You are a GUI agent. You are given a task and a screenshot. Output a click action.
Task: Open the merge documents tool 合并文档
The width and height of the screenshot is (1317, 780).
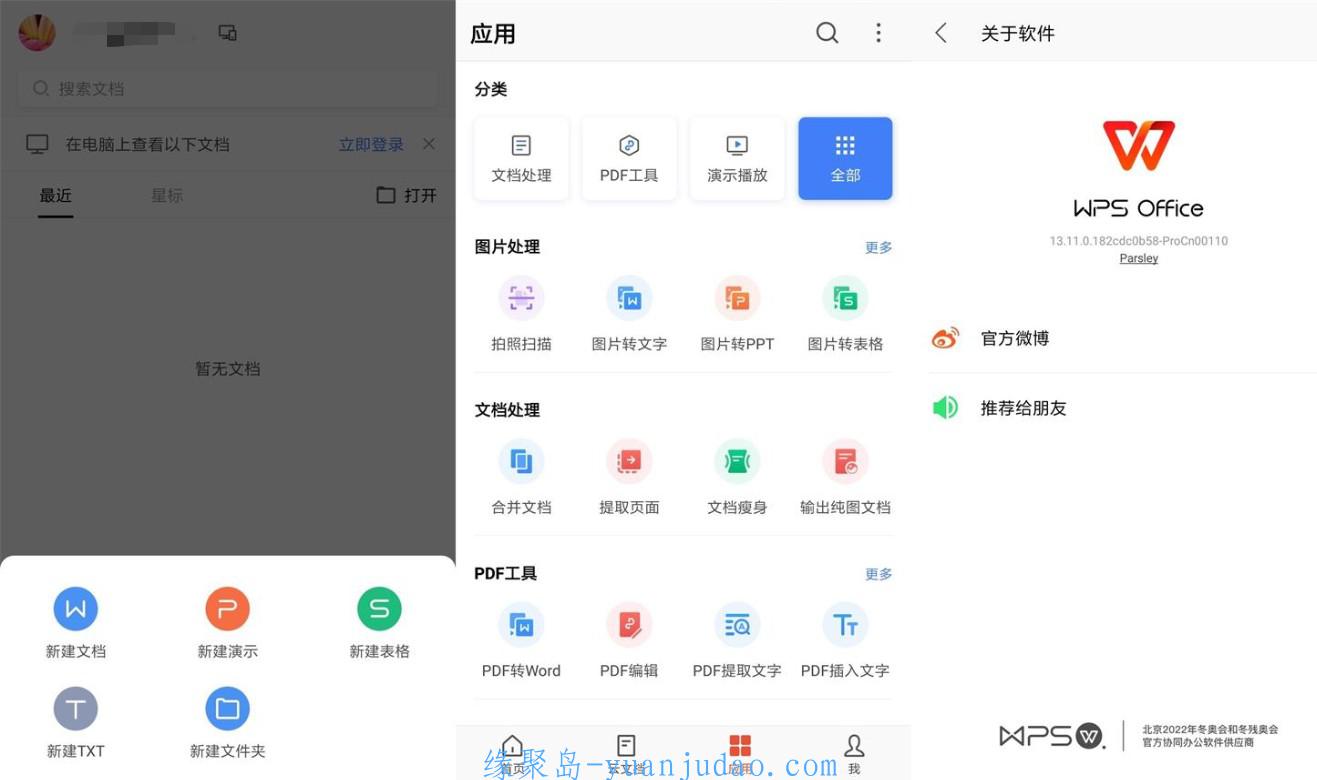click(521, 461)
